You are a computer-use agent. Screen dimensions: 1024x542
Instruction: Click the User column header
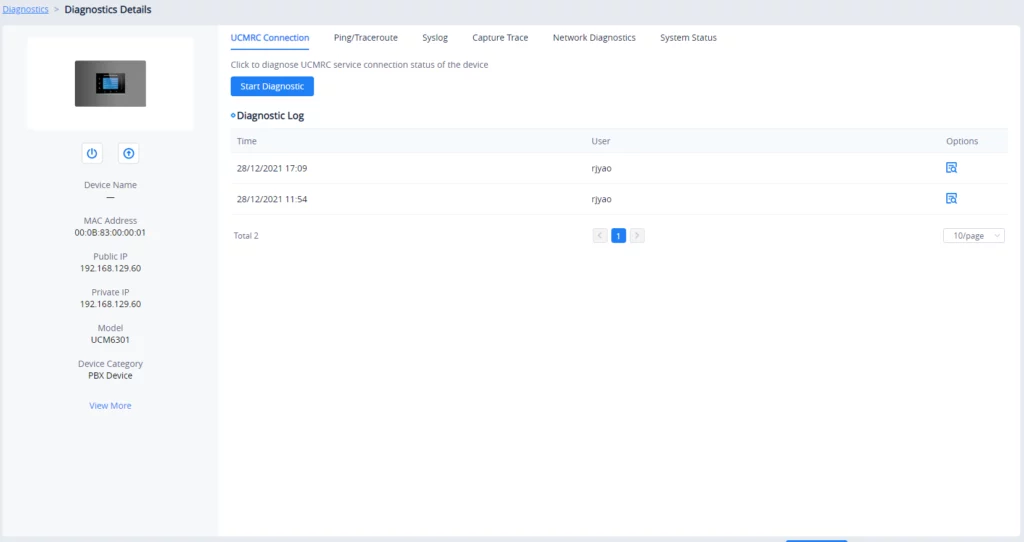(x=601, y=141)
